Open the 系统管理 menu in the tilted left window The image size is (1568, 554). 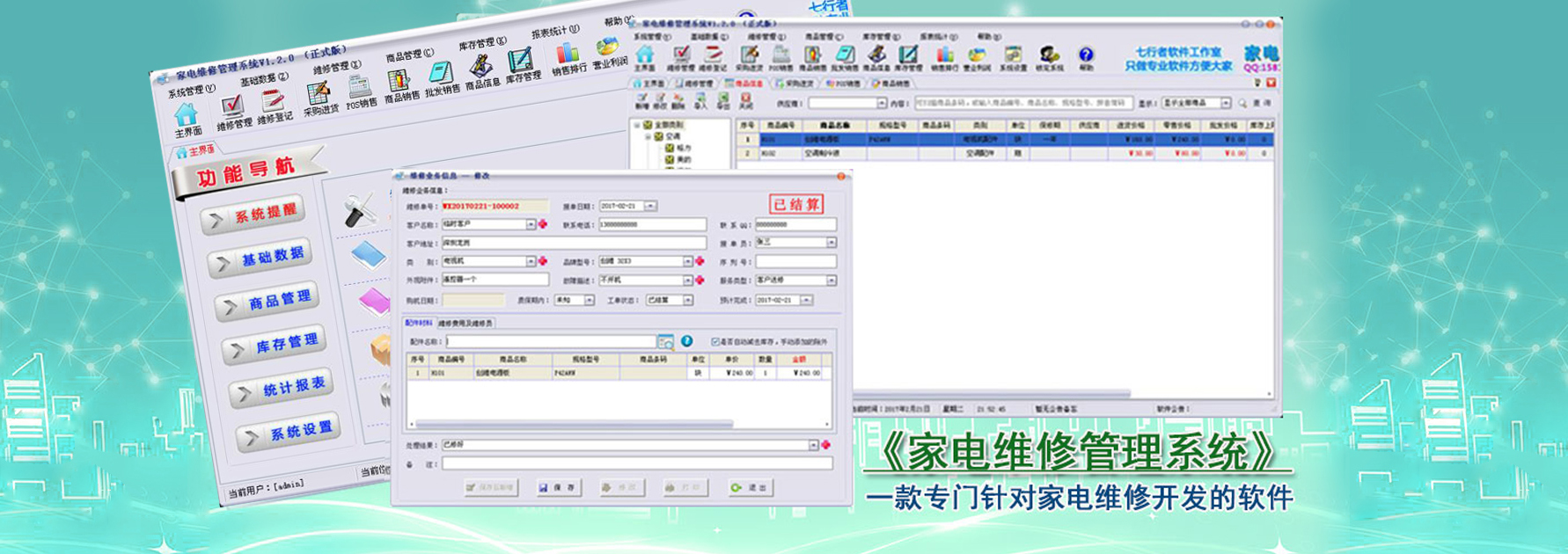(x=192, y=90)
